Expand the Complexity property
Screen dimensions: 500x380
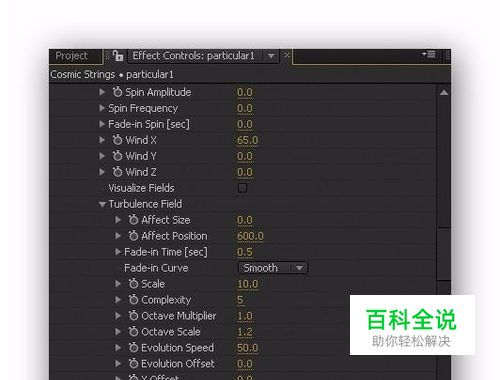point(118,300)
